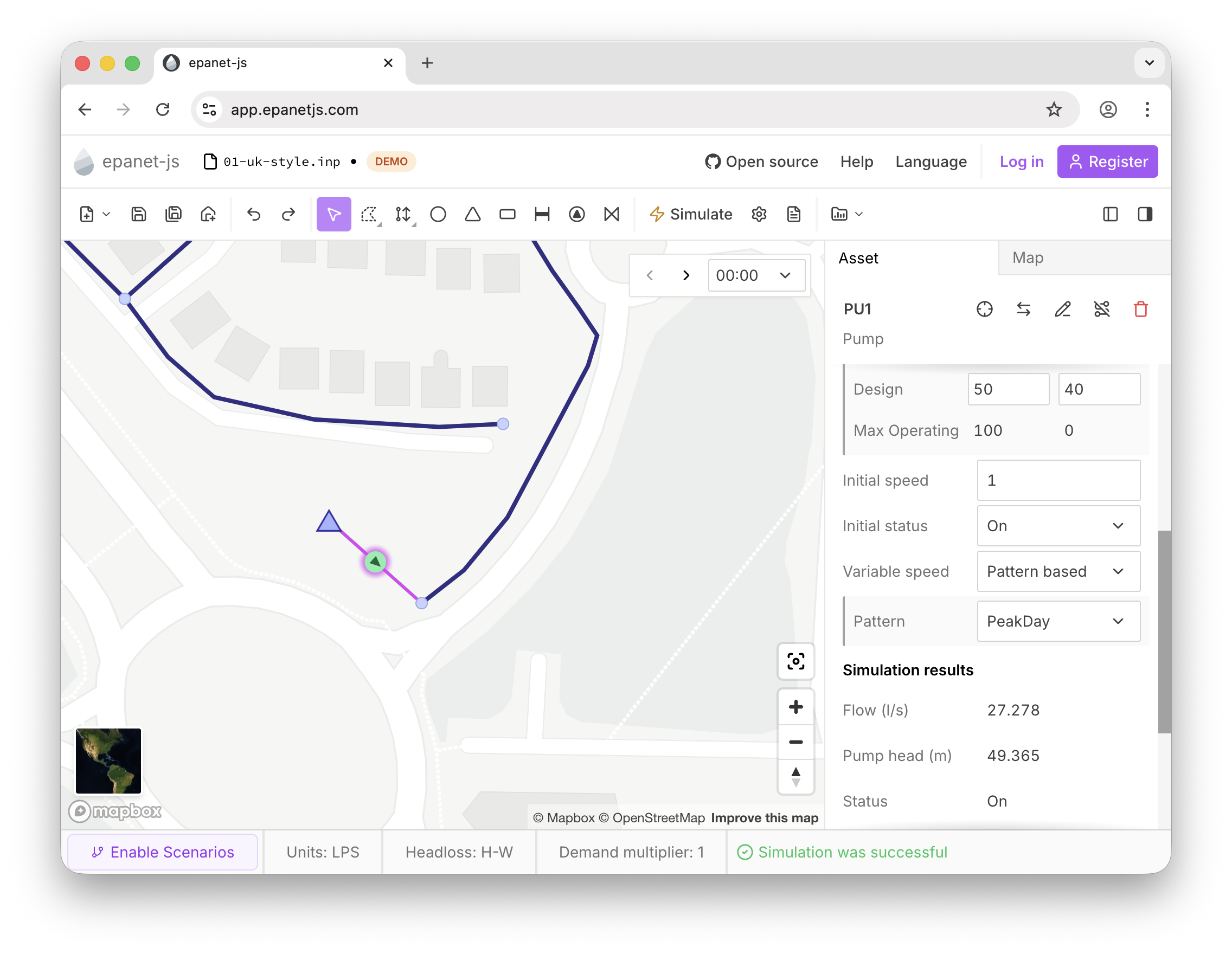This screenshot has width=1232, height=954.
Task: Open the Language menu
Action: coord(931,162)
